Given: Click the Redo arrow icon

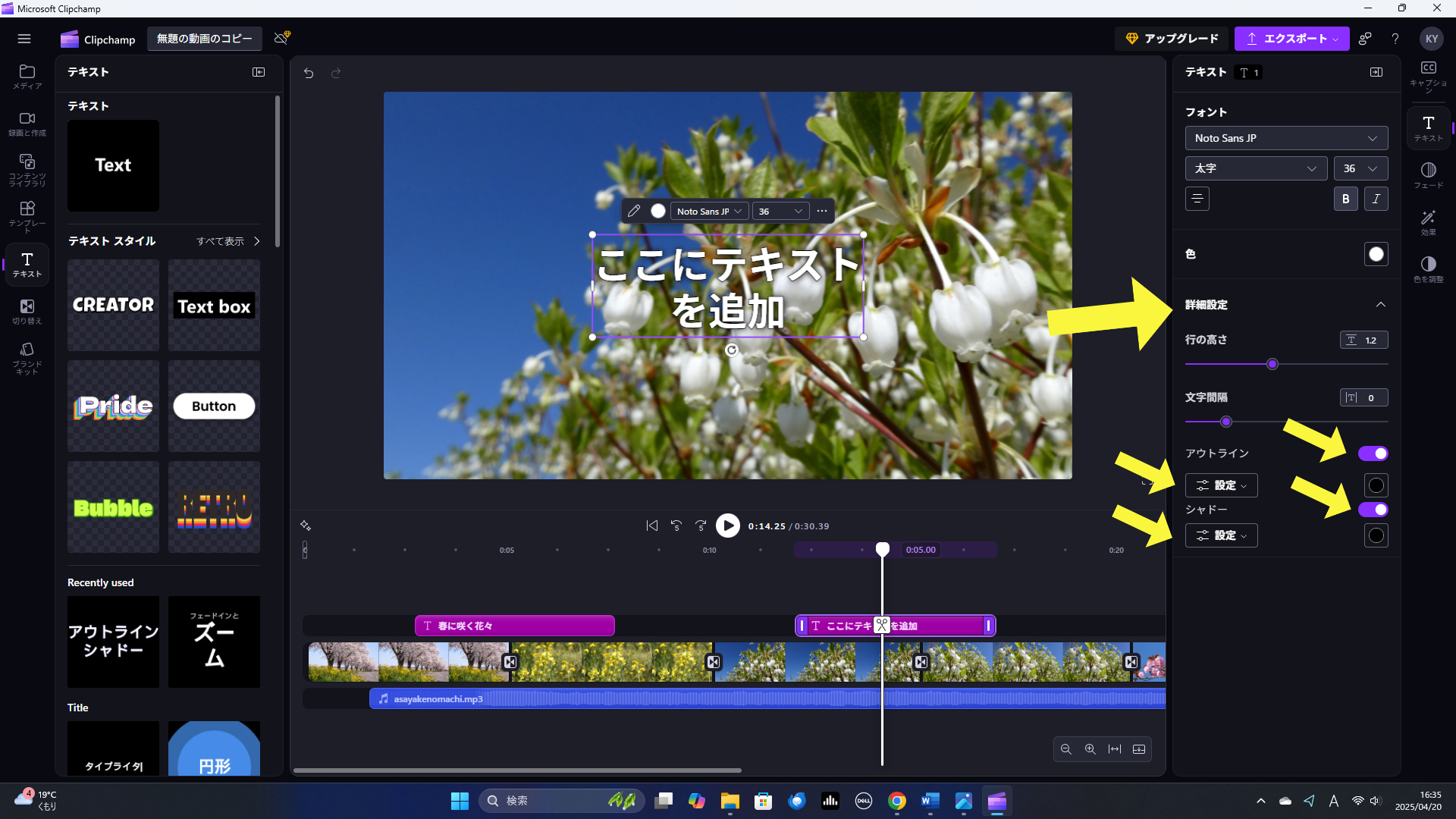Looking at the screenshot, I should (x=336, y=73).
